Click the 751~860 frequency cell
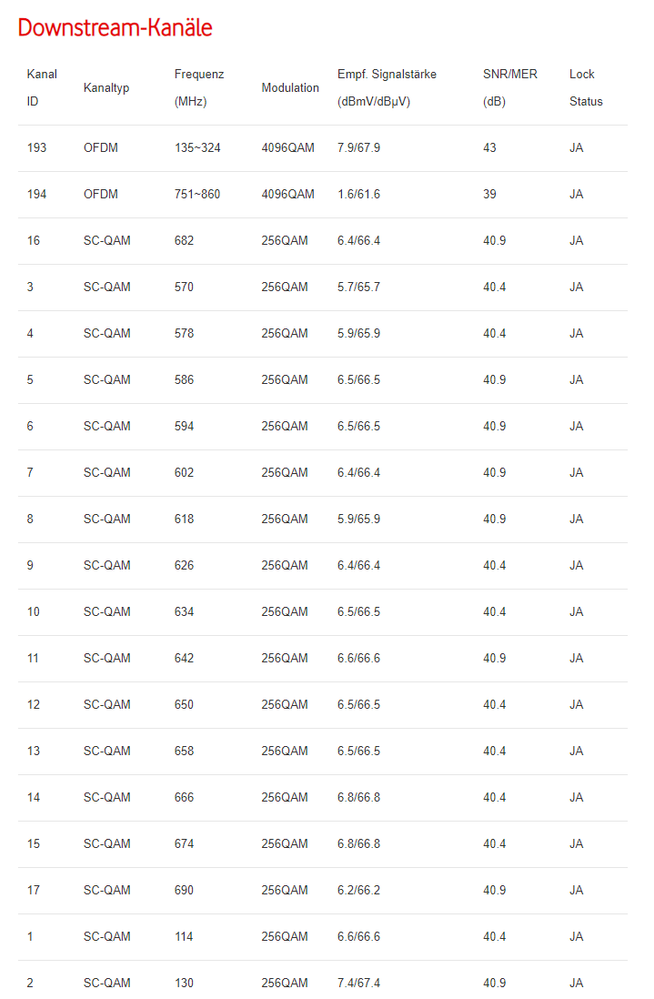Image resolution: width=654 pixels, height=999 pixels. [197, 194]
